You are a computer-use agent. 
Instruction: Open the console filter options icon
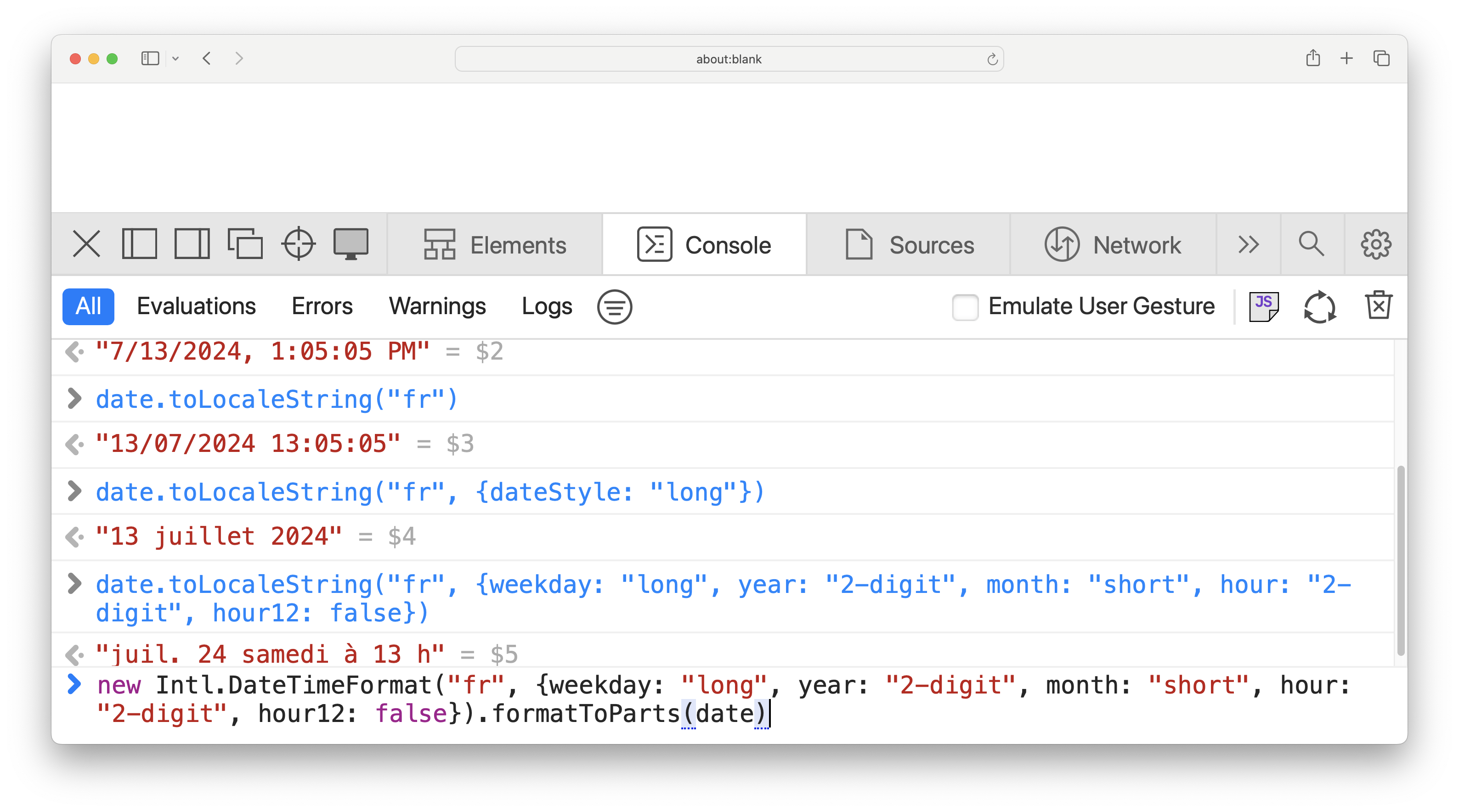615,307
